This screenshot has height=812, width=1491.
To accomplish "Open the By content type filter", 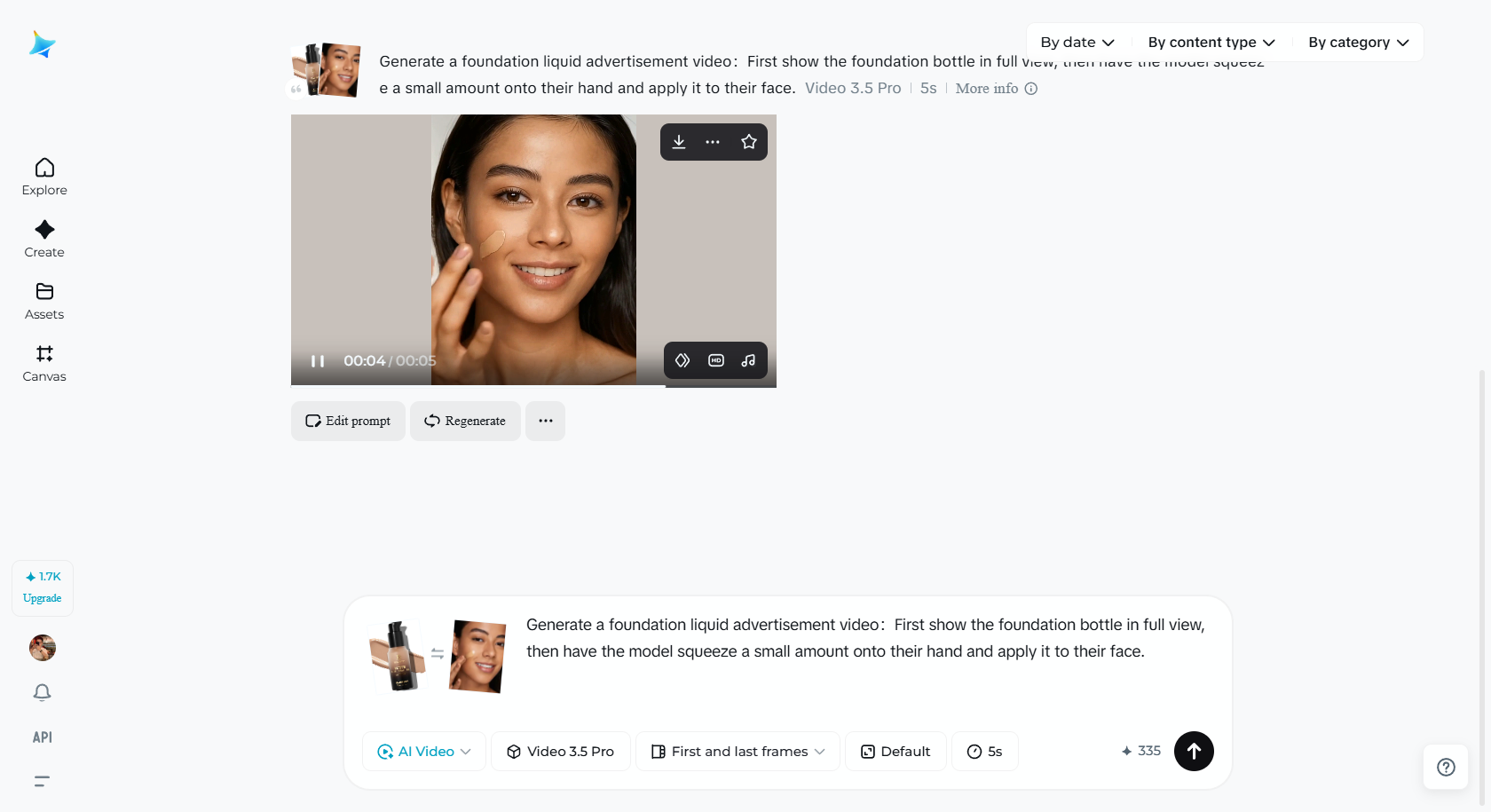I will coord(1211,42).
